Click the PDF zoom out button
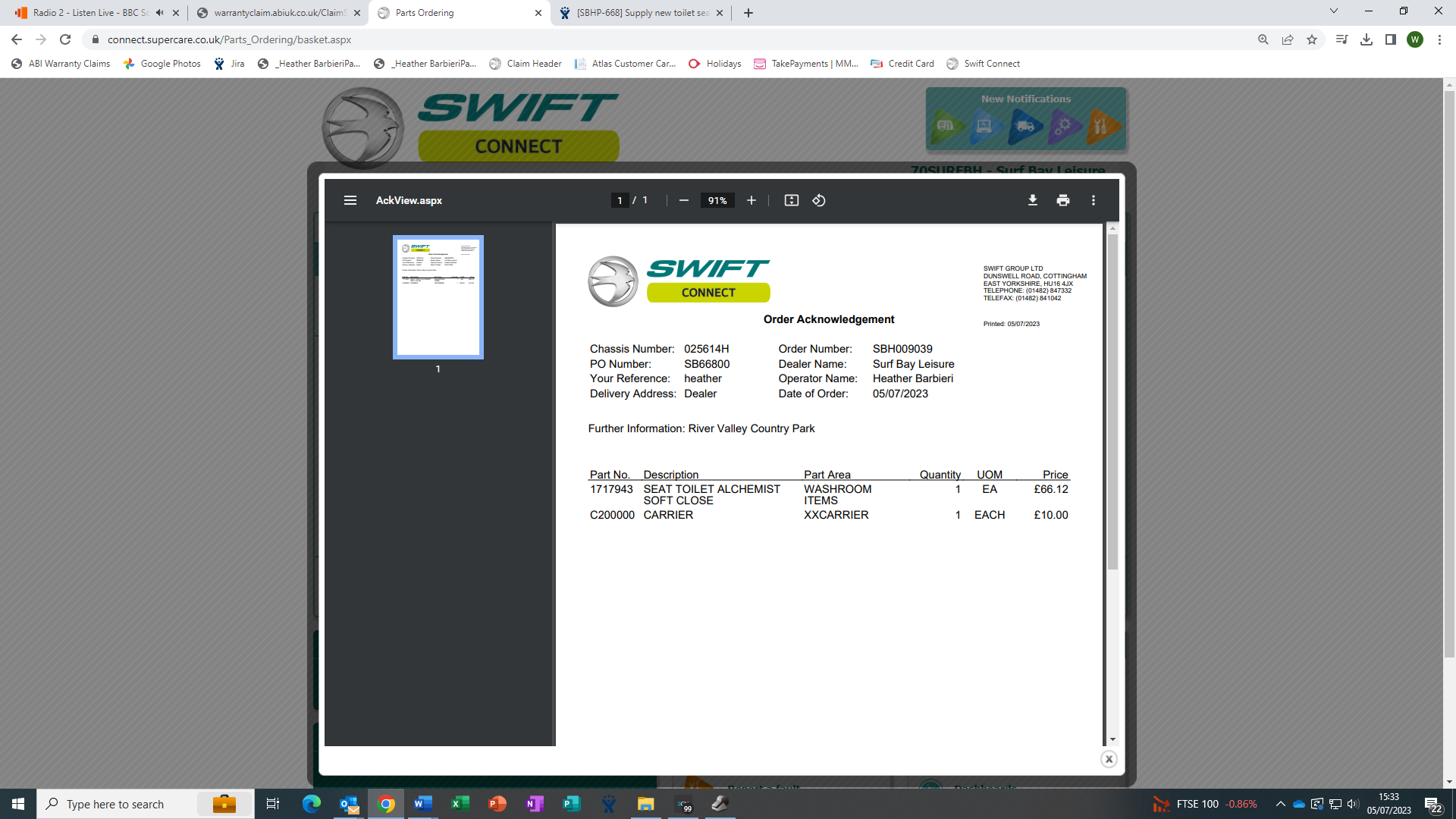Screen dimensions: 1456x819 tap(684, 200)
